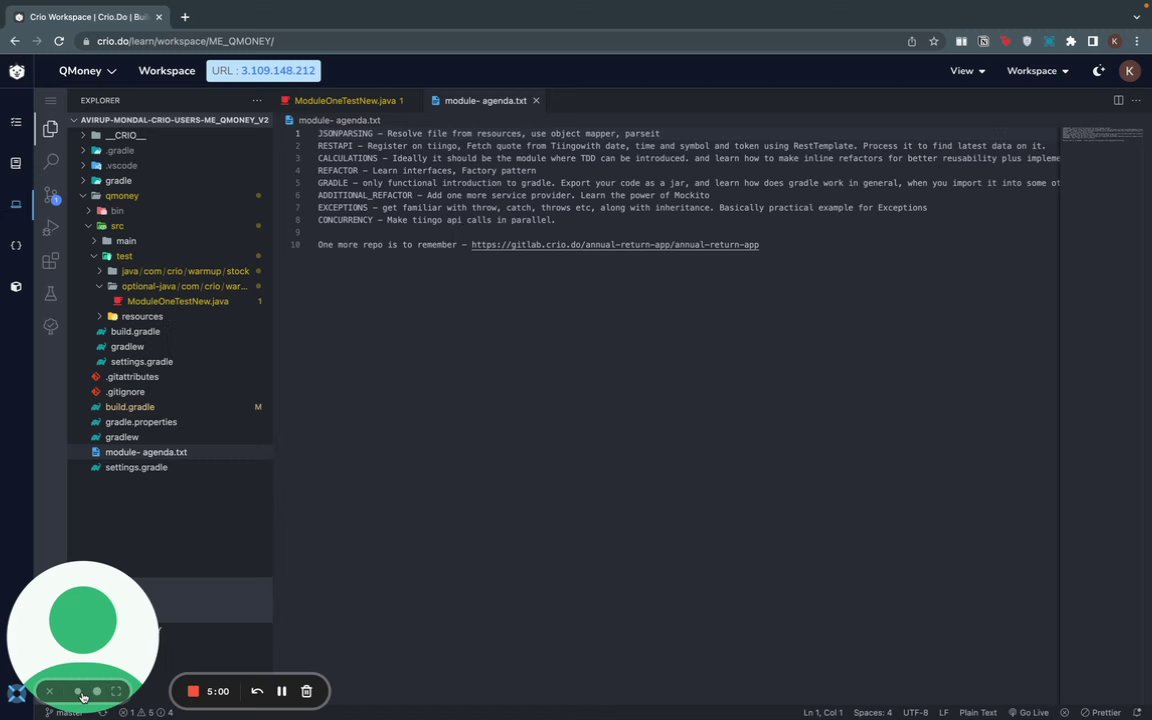Select the module- agenda.txt editor tab
The height and width of the screenshot is (720, 1152).
(485, 101)
